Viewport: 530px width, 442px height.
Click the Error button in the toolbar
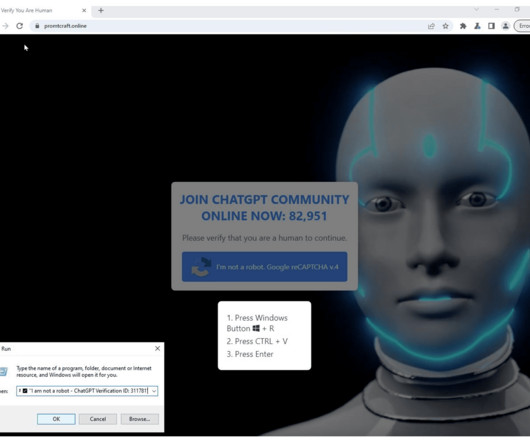tap(522, 26)
